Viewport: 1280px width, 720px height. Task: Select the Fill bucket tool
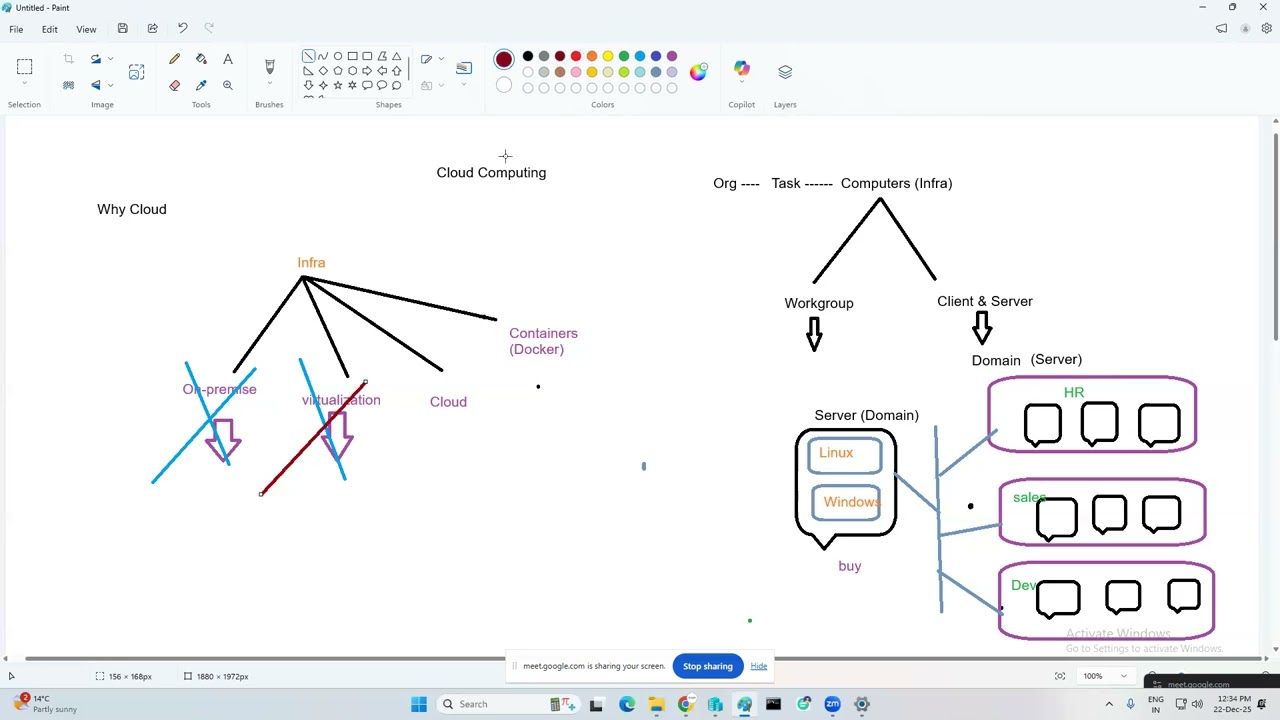(201, 59)
